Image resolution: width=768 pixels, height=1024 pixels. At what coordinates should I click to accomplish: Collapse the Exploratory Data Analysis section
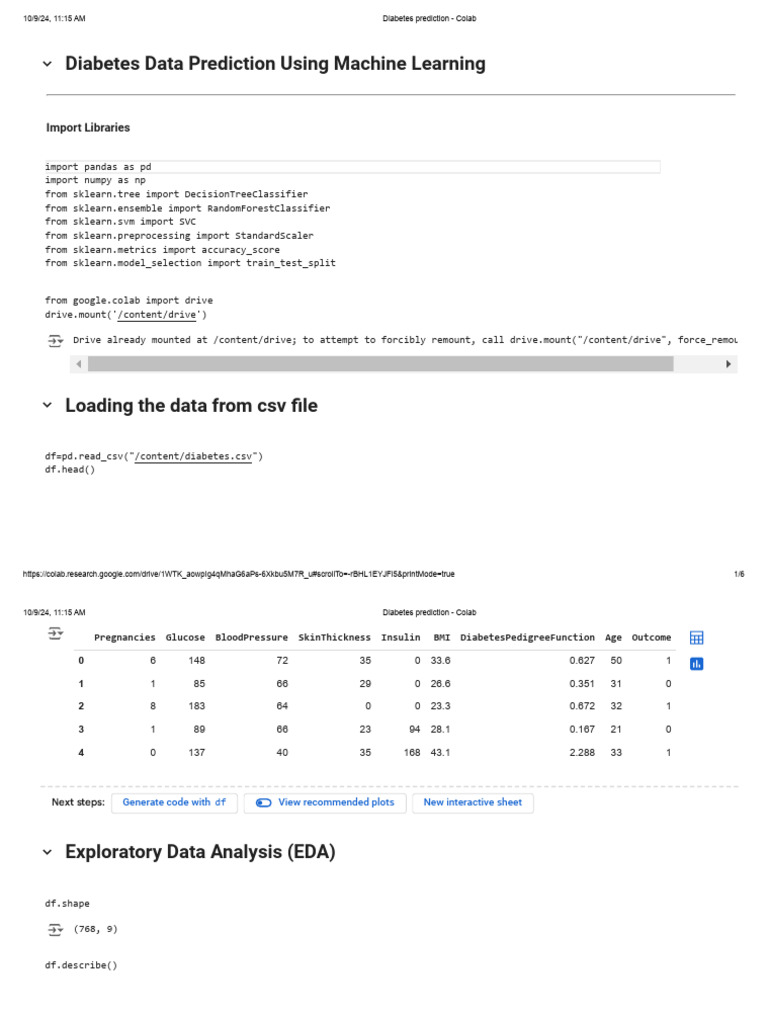click(47, 852)
